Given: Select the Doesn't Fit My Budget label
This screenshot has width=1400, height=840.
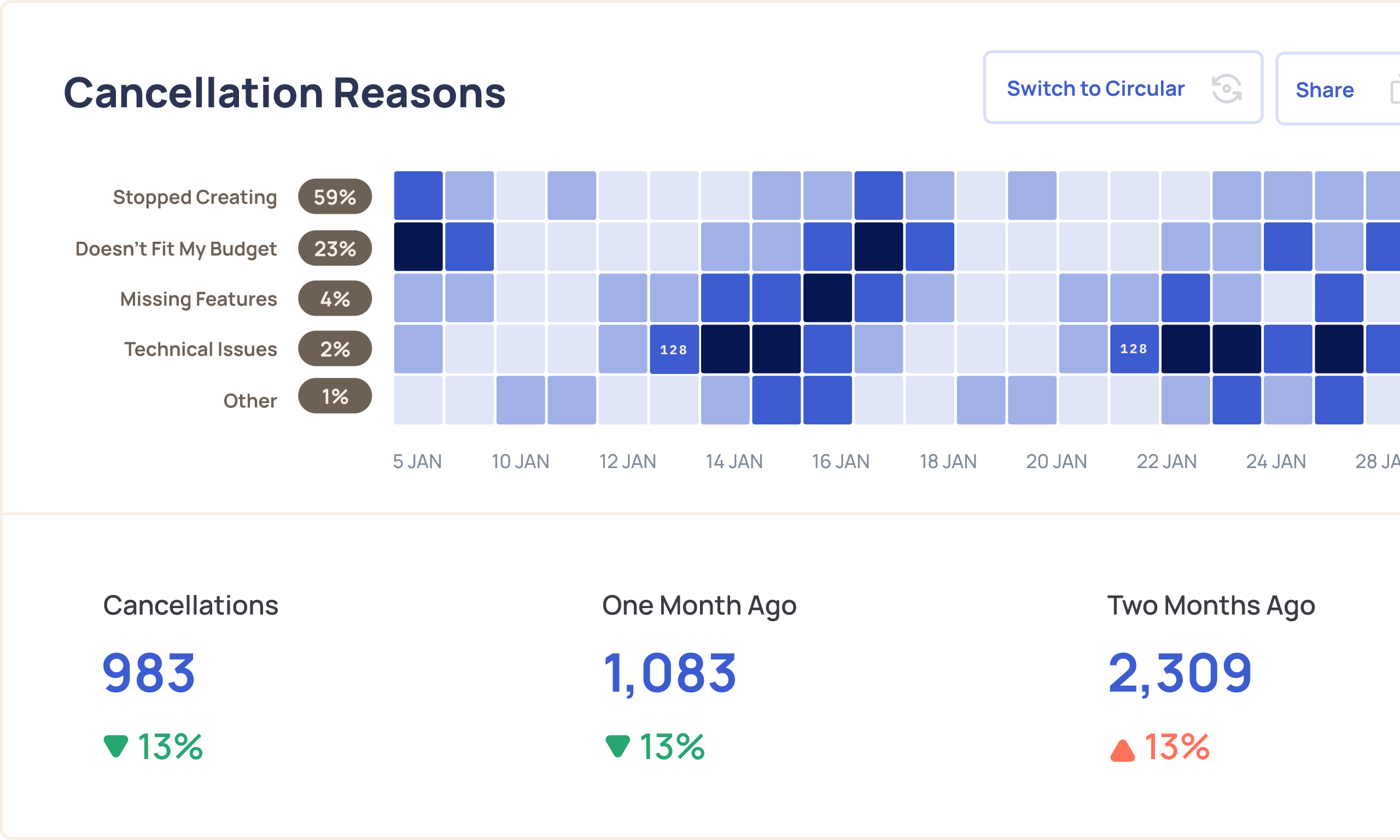Looking at the screenshot, I should tap(176, 248).
